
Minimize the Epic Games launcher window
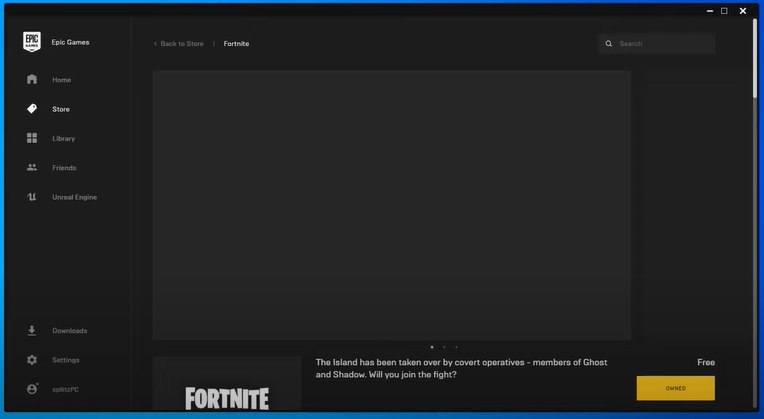click(x=710, y=11)
